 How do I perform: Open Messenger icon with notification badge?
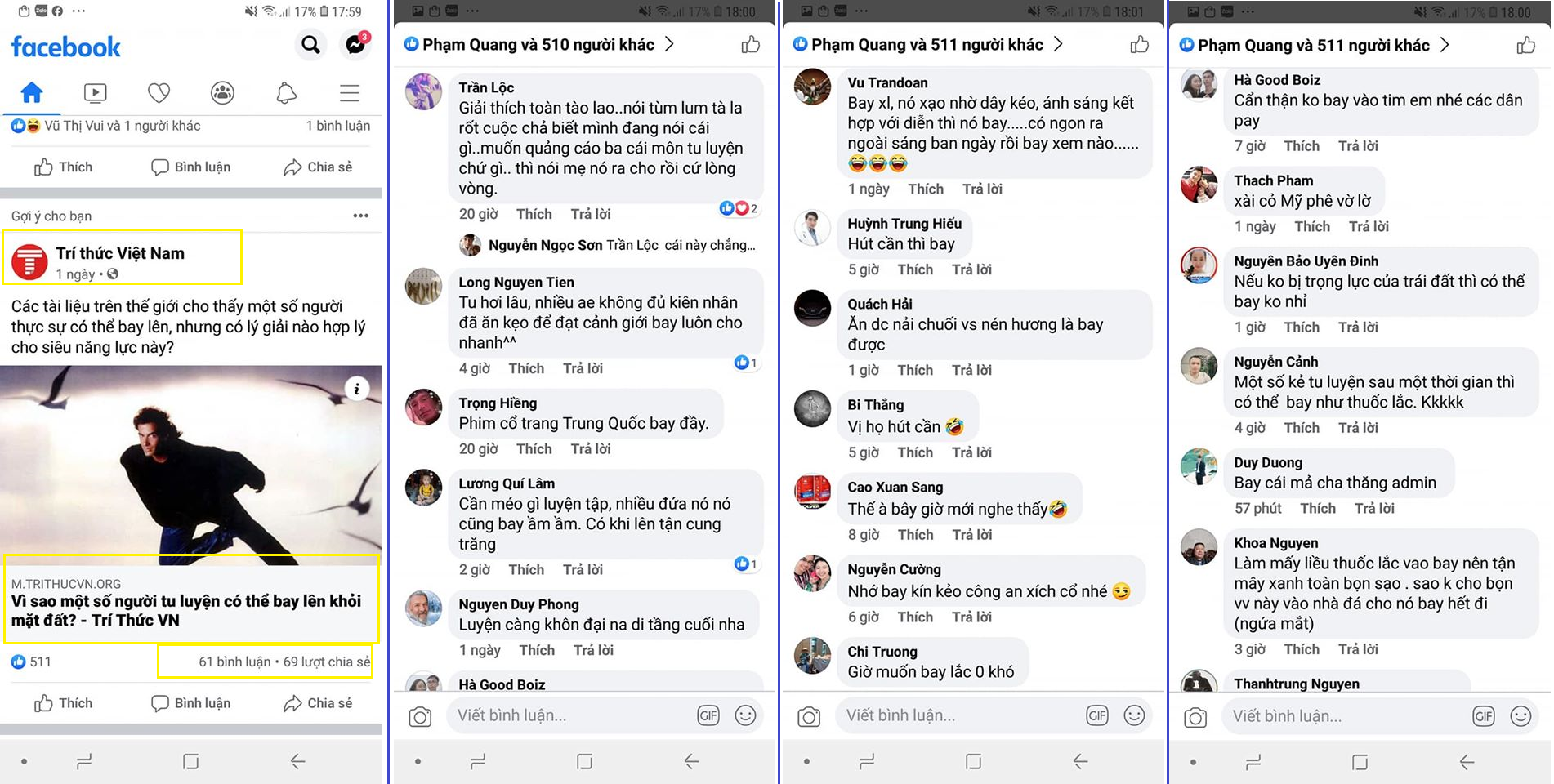(355, 44)
